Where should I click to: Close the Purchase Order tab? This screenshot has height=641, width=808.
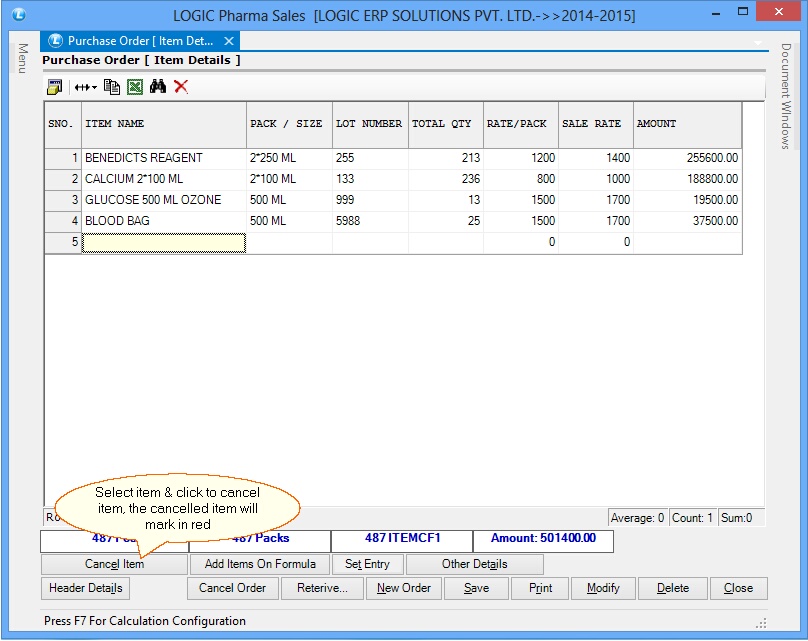pos(229,41)
